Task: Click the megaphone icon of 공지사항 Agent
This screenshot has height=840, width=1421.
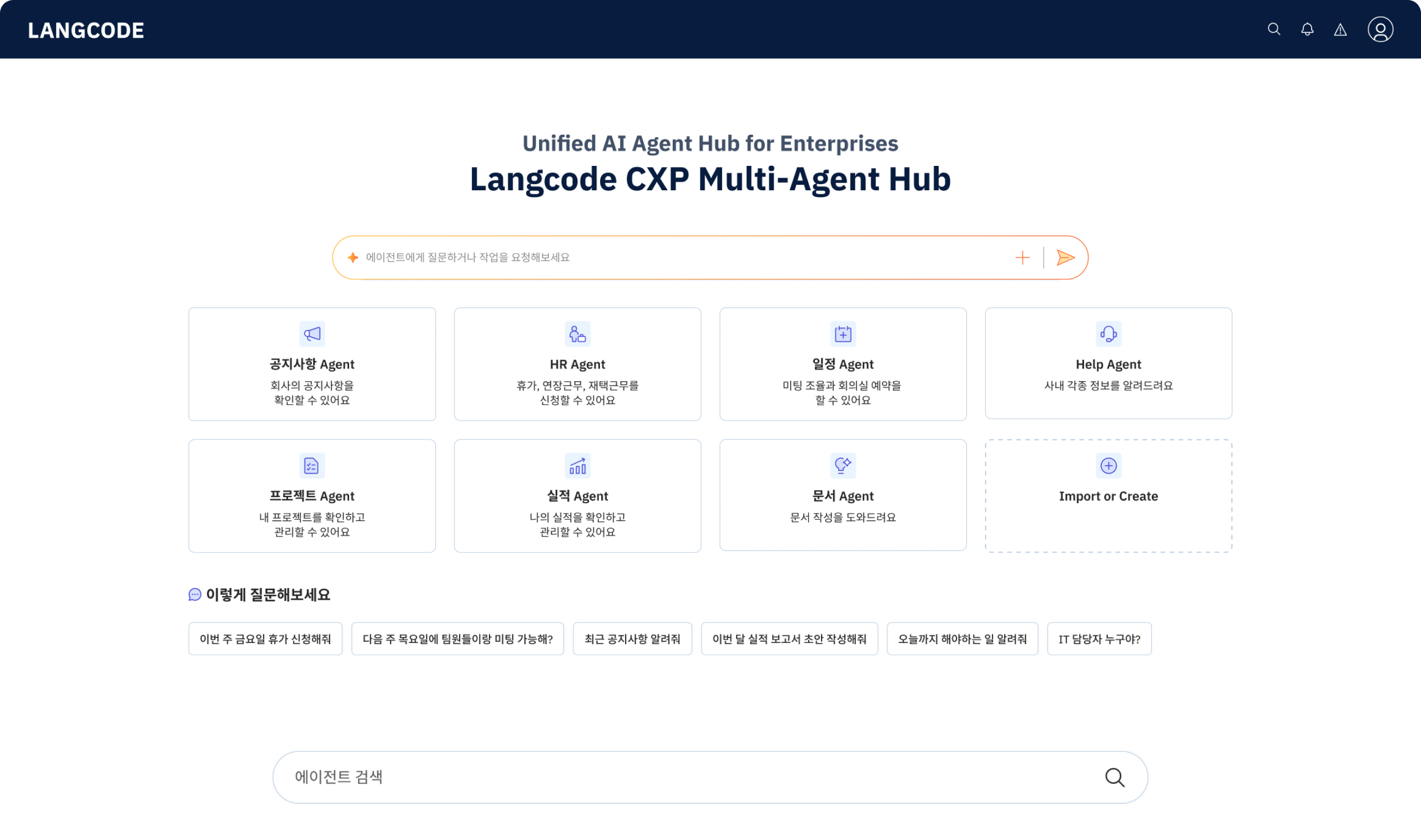Action: click(x=312, y=334)
